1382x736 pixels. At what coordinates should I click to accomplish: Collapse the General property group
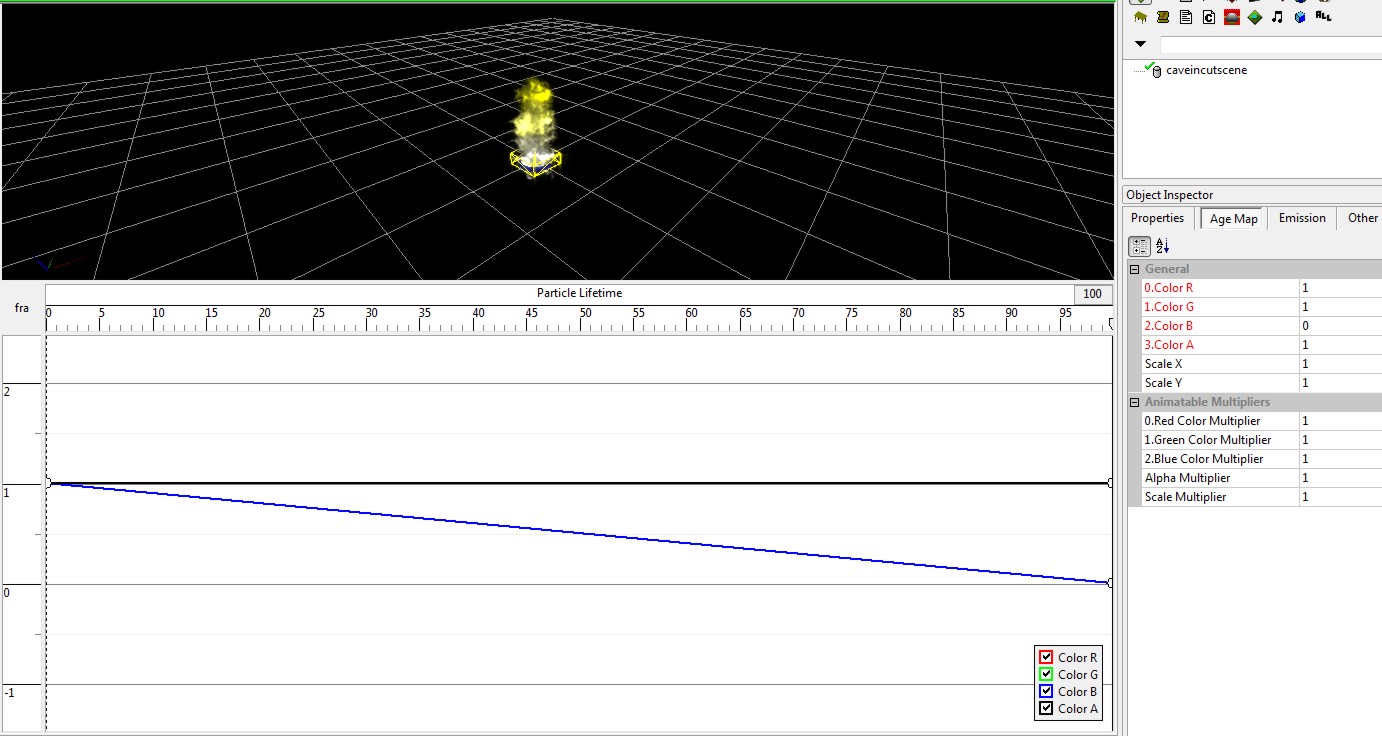[x=1135, y=269]
